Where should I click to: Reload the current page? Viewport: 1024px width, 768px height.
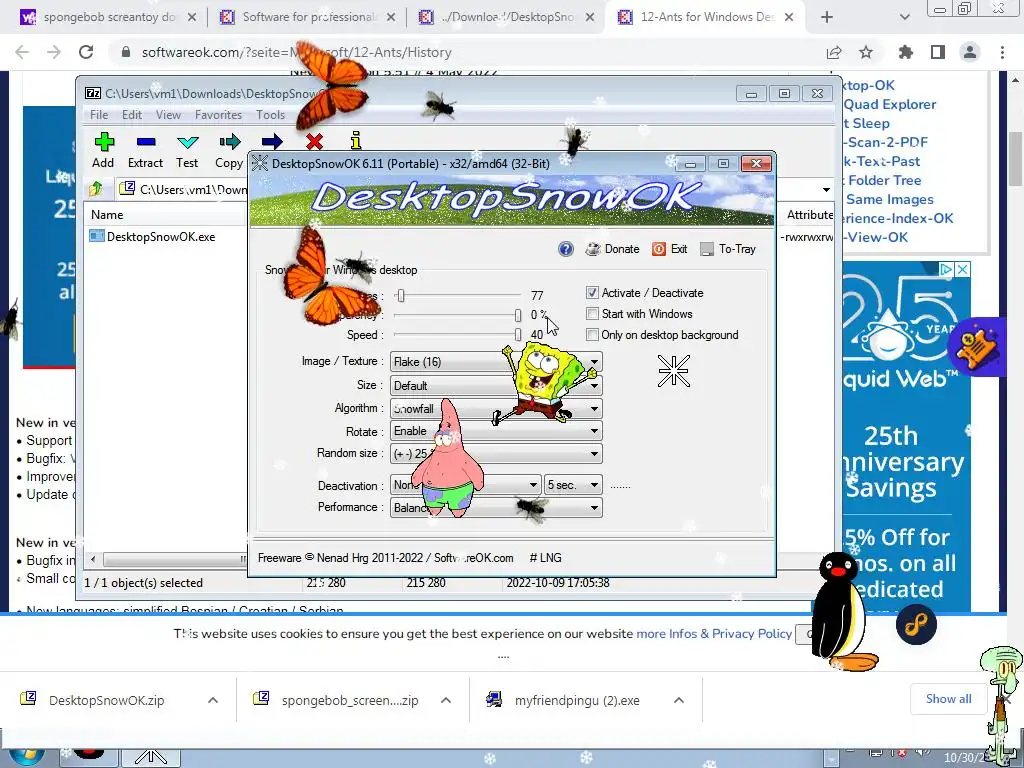pyautogui.click(x=86, y=52)
